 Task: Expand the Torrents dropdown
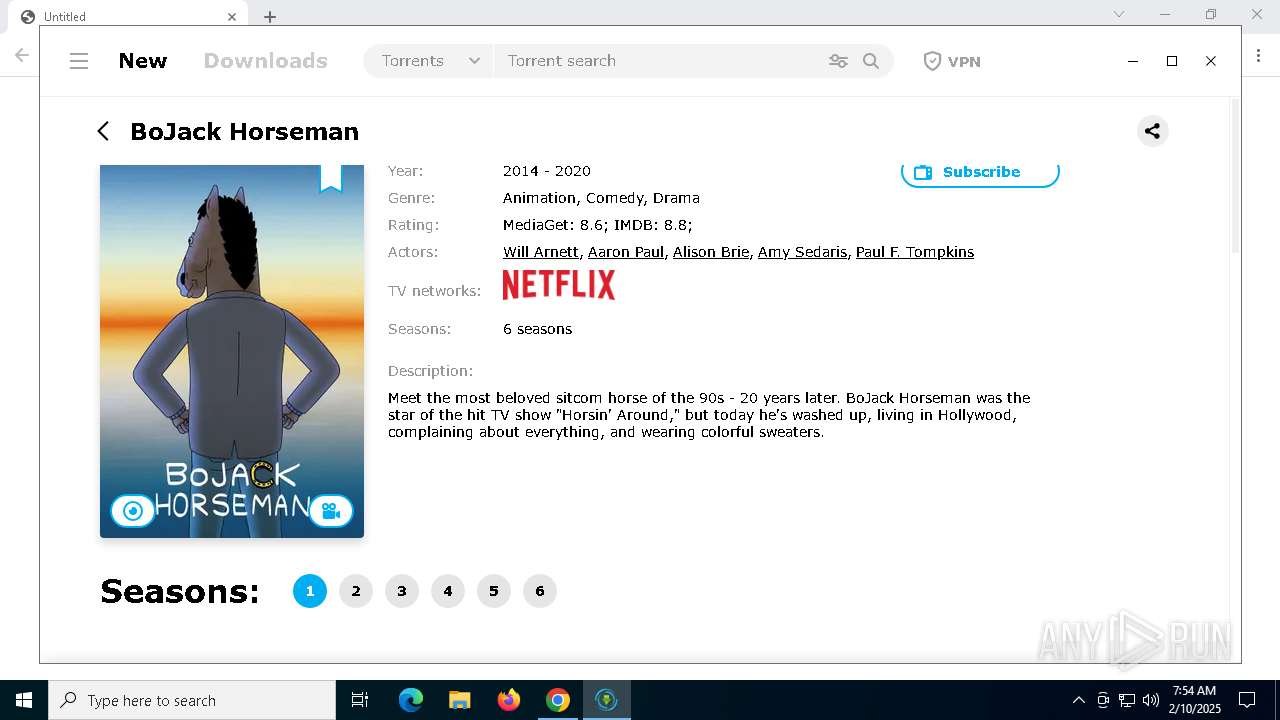click(429, 61)
